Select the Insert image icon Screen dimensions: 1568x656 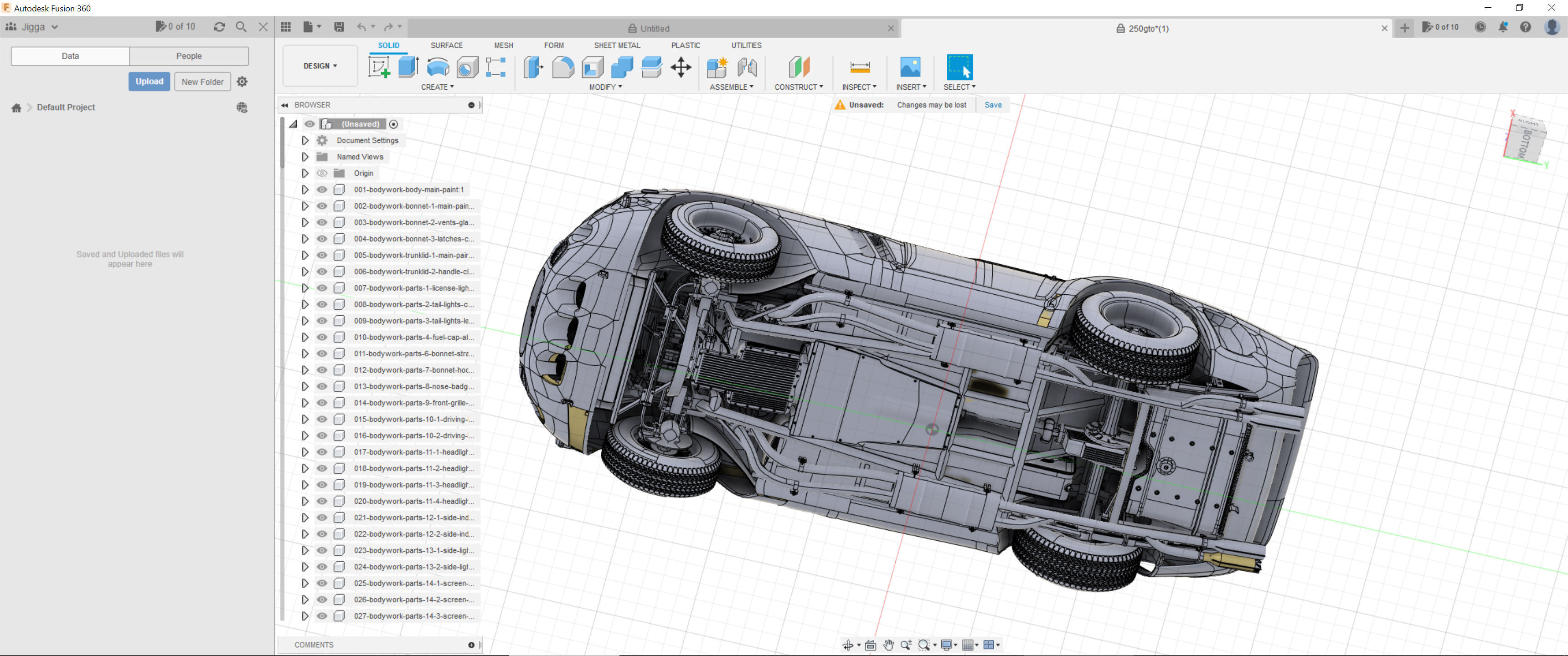tap(911, 67)
